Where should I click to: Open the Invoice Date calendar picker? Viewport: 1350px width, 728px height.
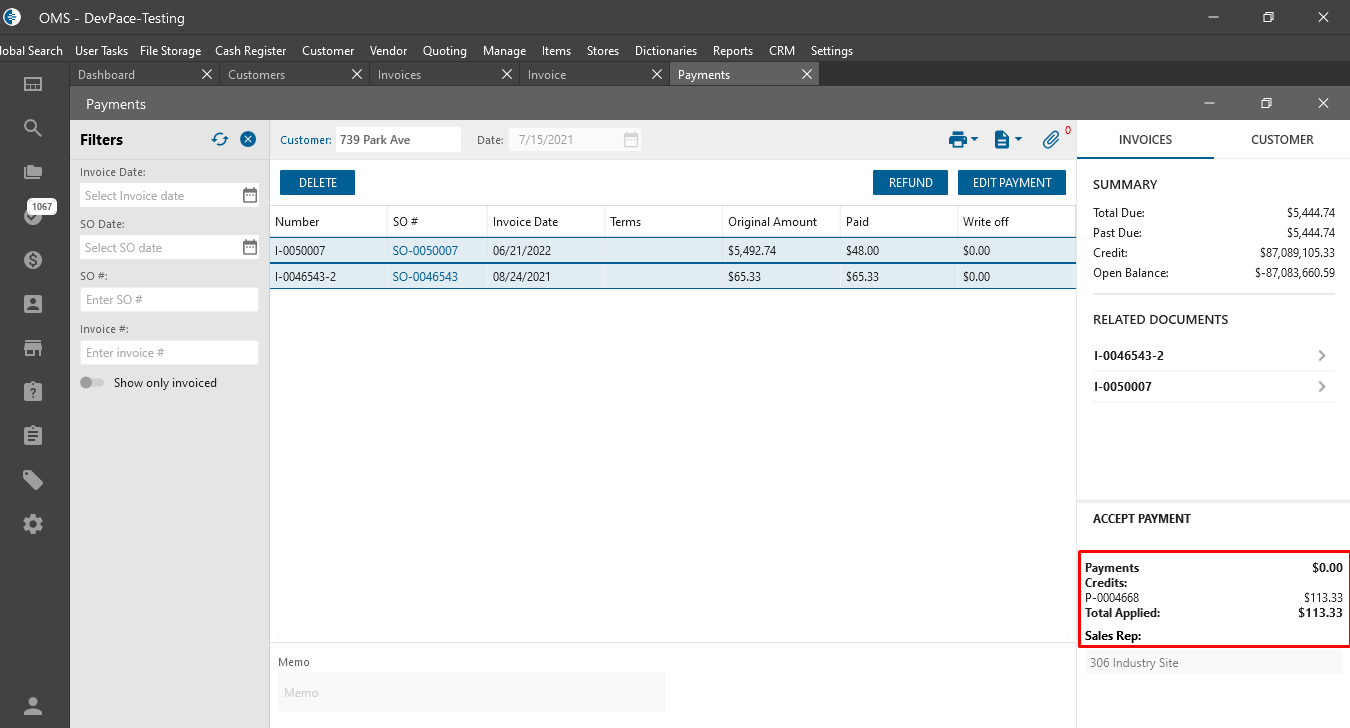pyautogui.click(x=250, y=196)
